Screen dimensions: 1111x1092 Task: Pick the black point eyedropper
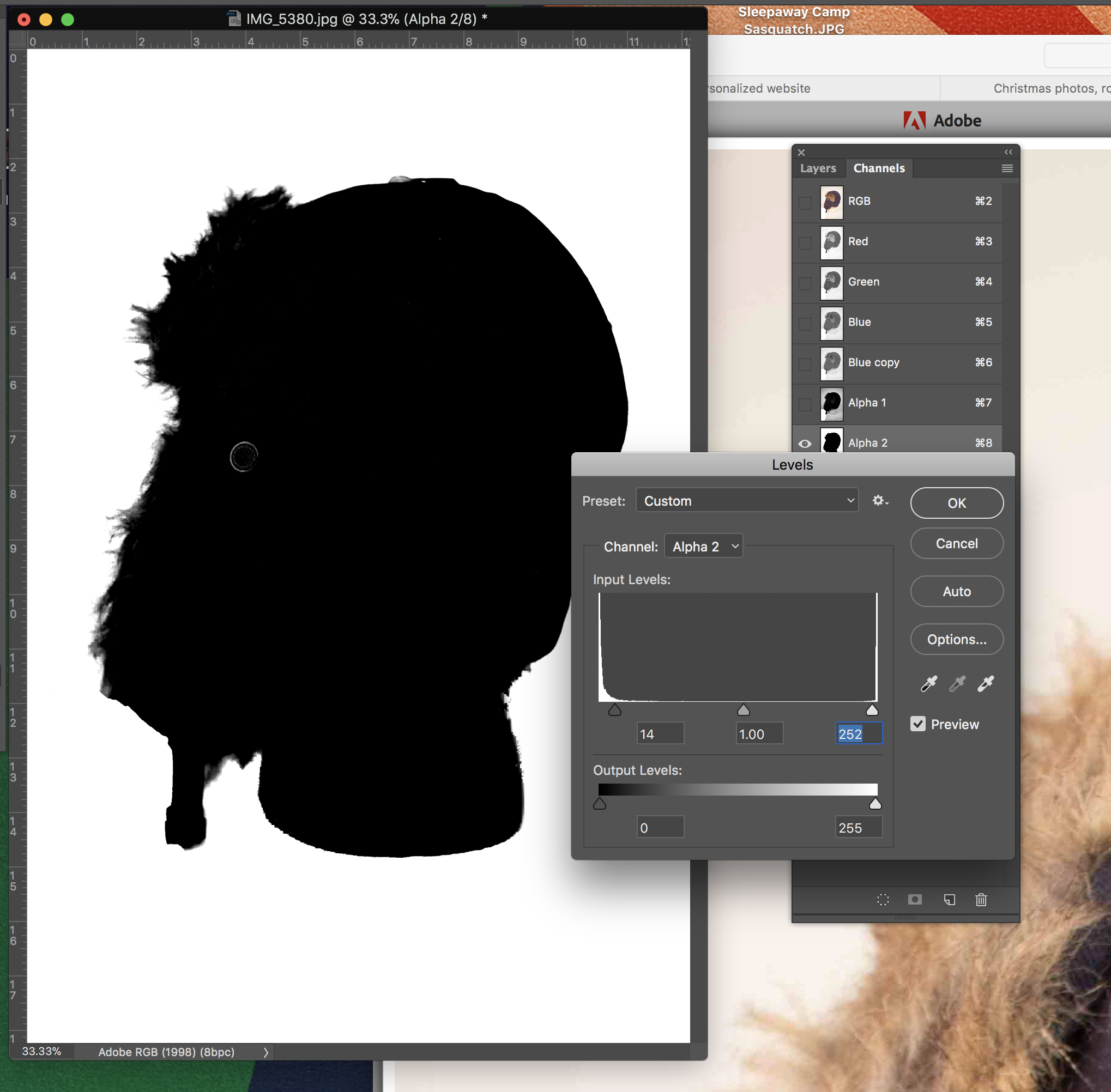pos(928,684)
